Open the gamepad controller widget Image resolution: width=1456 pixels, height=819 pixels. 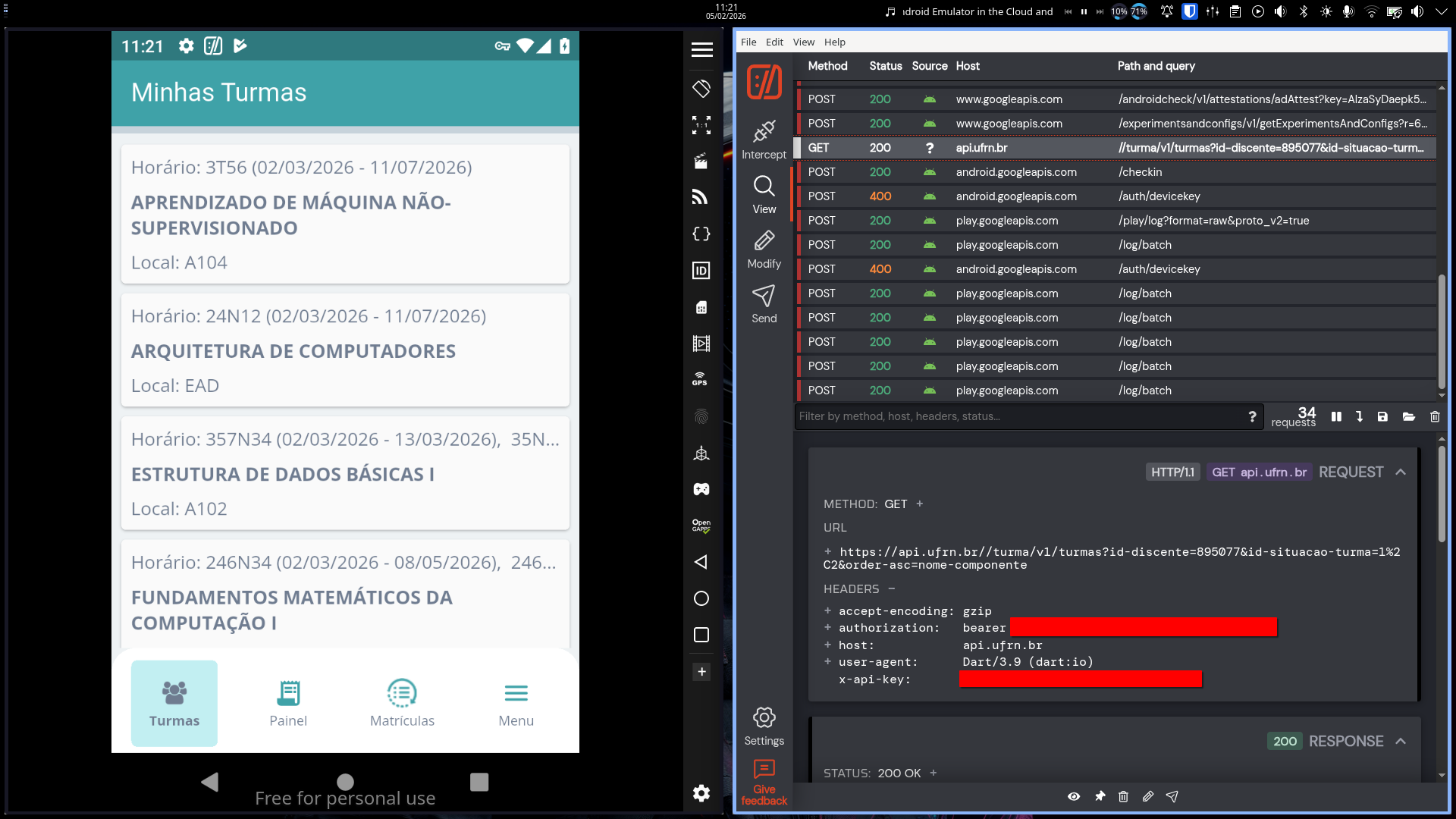coord(701,489)
